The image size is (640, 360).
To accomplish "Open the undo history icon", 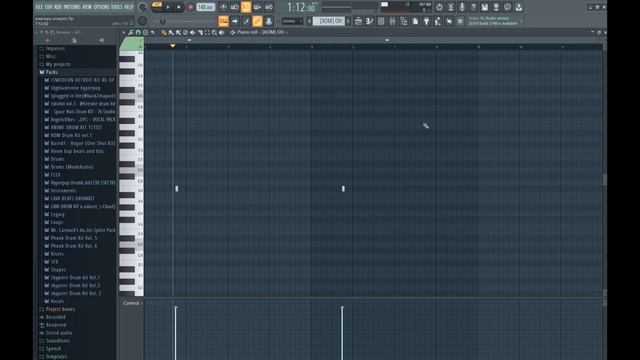I will pyautogui.click(x=439, y=7).
